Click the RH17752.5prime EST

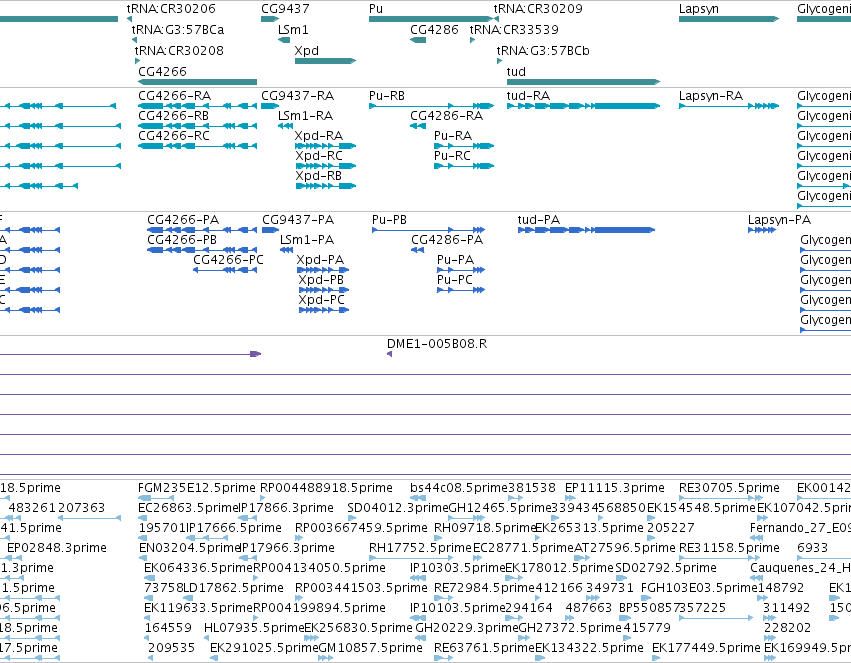(411, 558)
